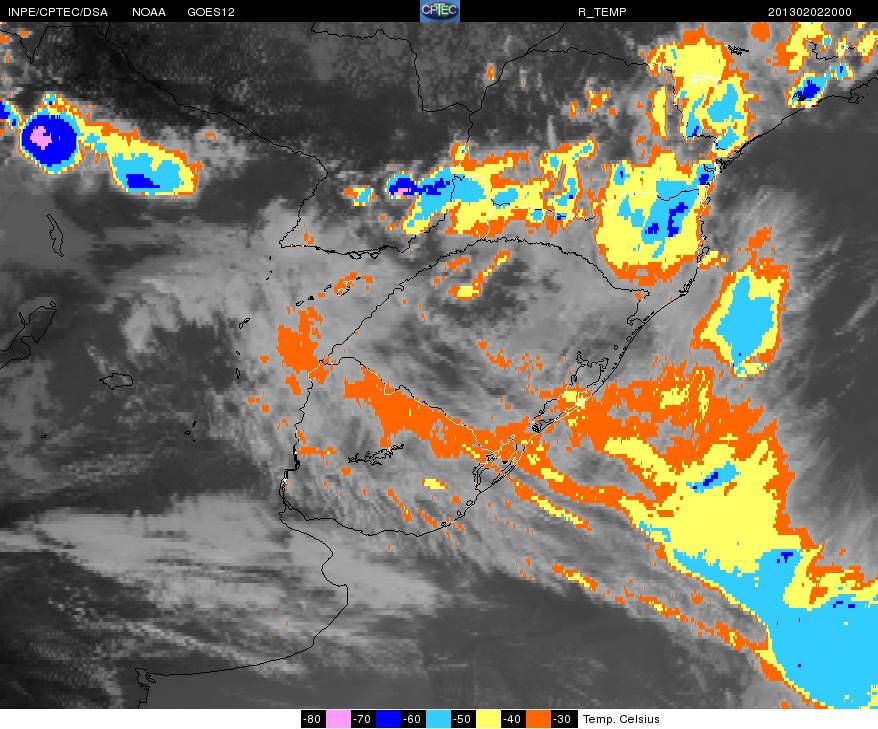Click the INPE/CPTEC/DSA header label

(x=58, y=12)
